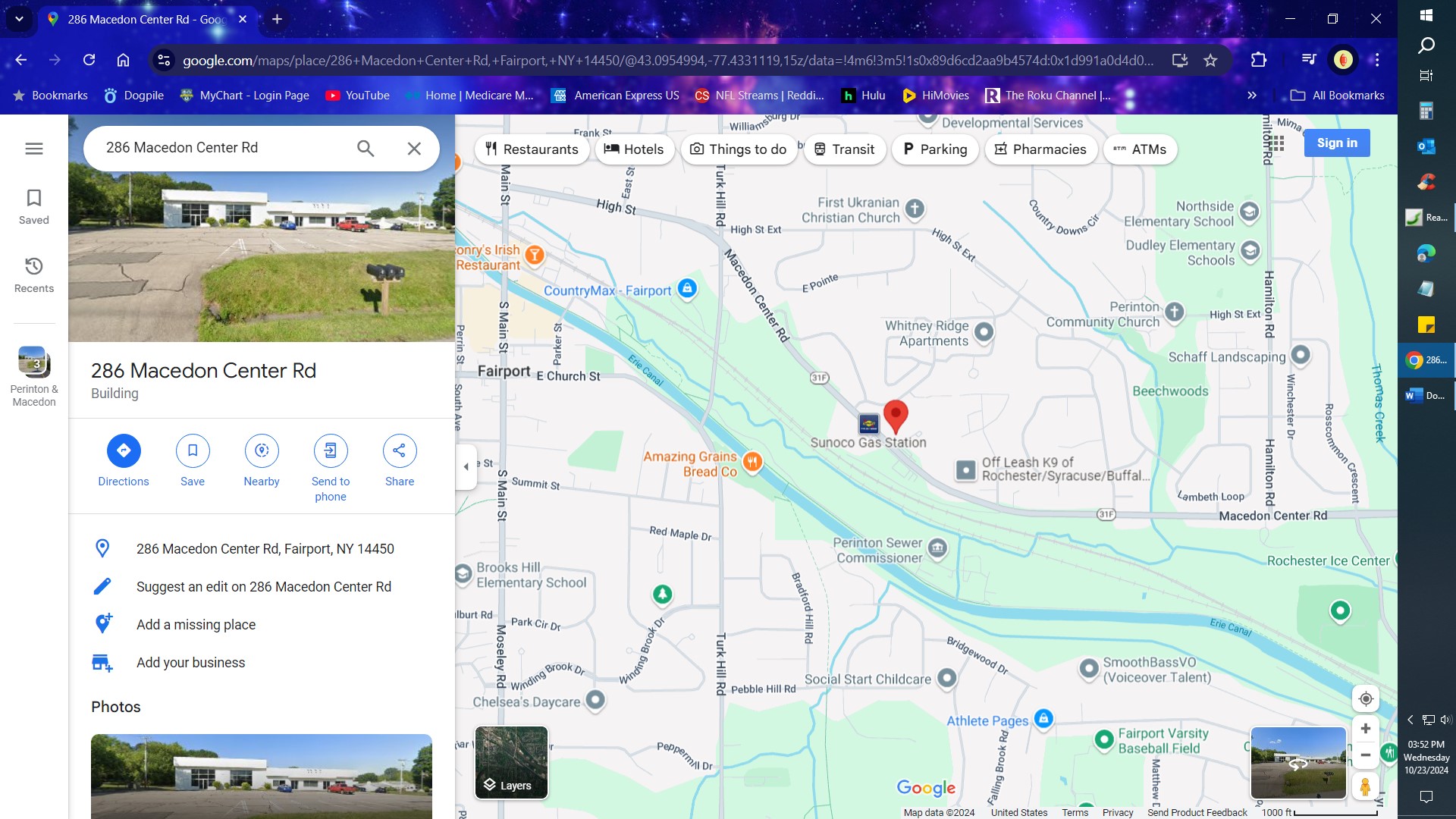
Task: Open the hamburger main menu
Action: pos(34,149)
